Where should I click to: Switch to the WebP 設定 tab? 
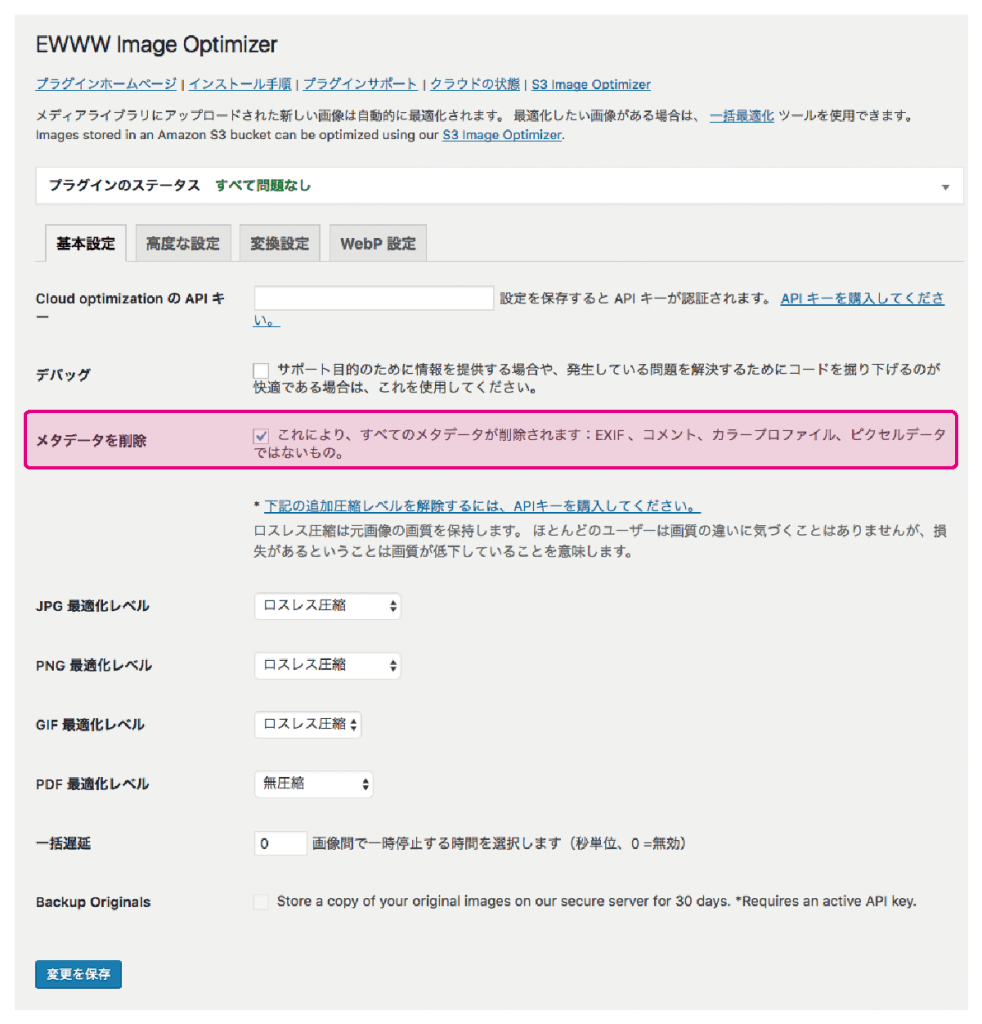(x=378, y=244)
